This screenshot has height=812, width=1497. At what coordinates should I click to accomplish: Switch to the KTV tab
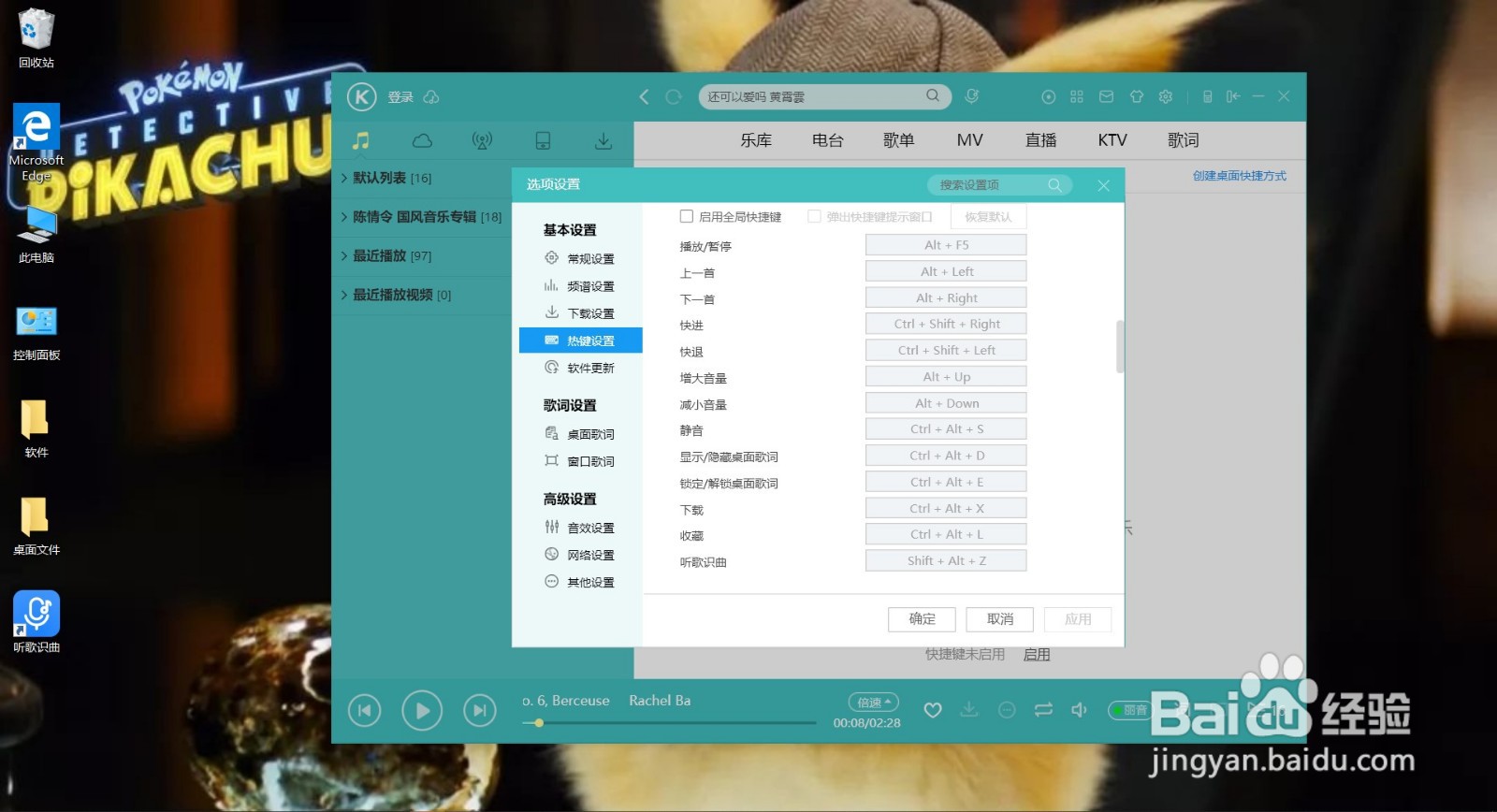[x=1112, y=140]
